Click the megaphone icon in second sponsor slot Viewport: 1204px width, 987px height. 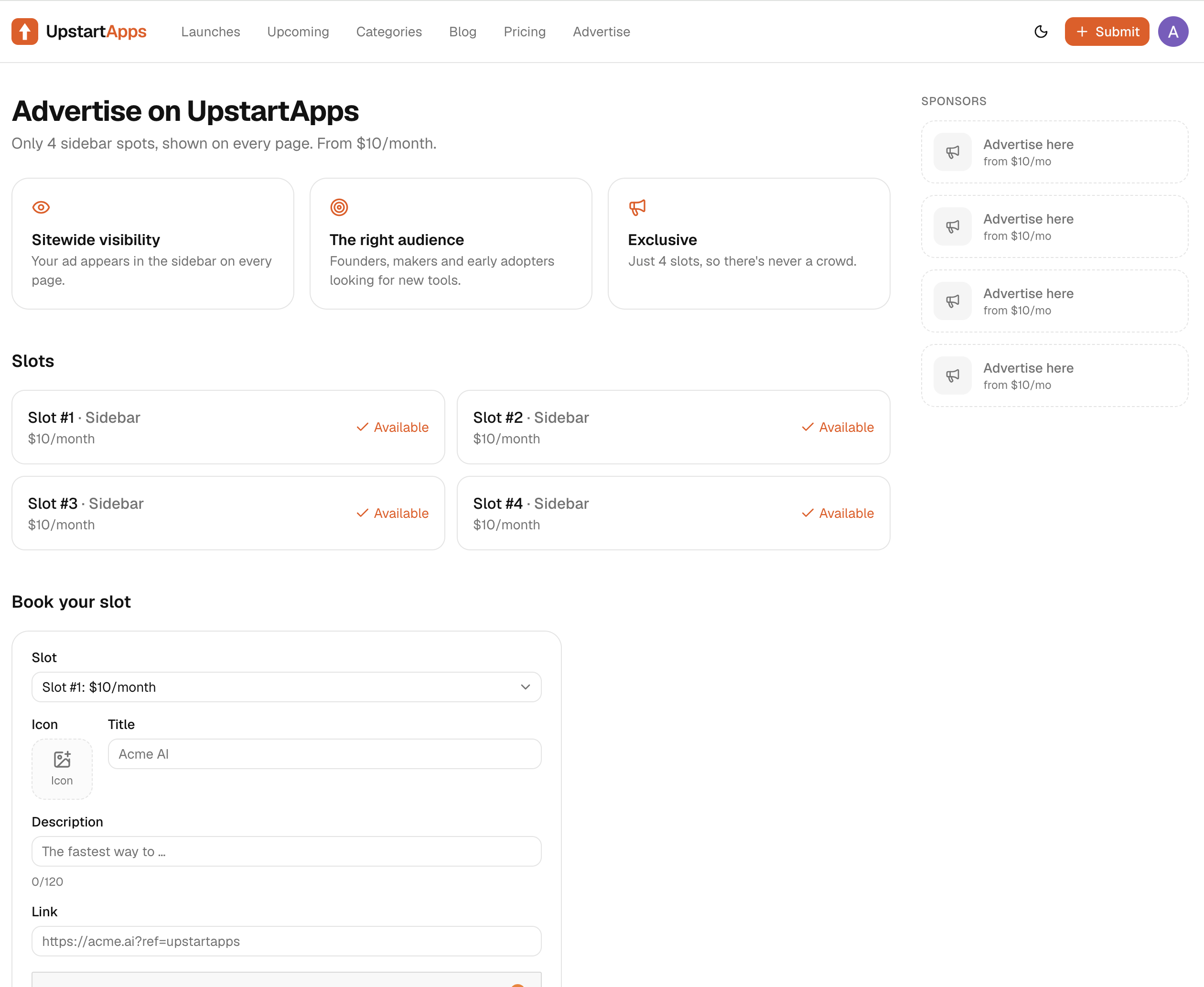click(x=953, y=226)
